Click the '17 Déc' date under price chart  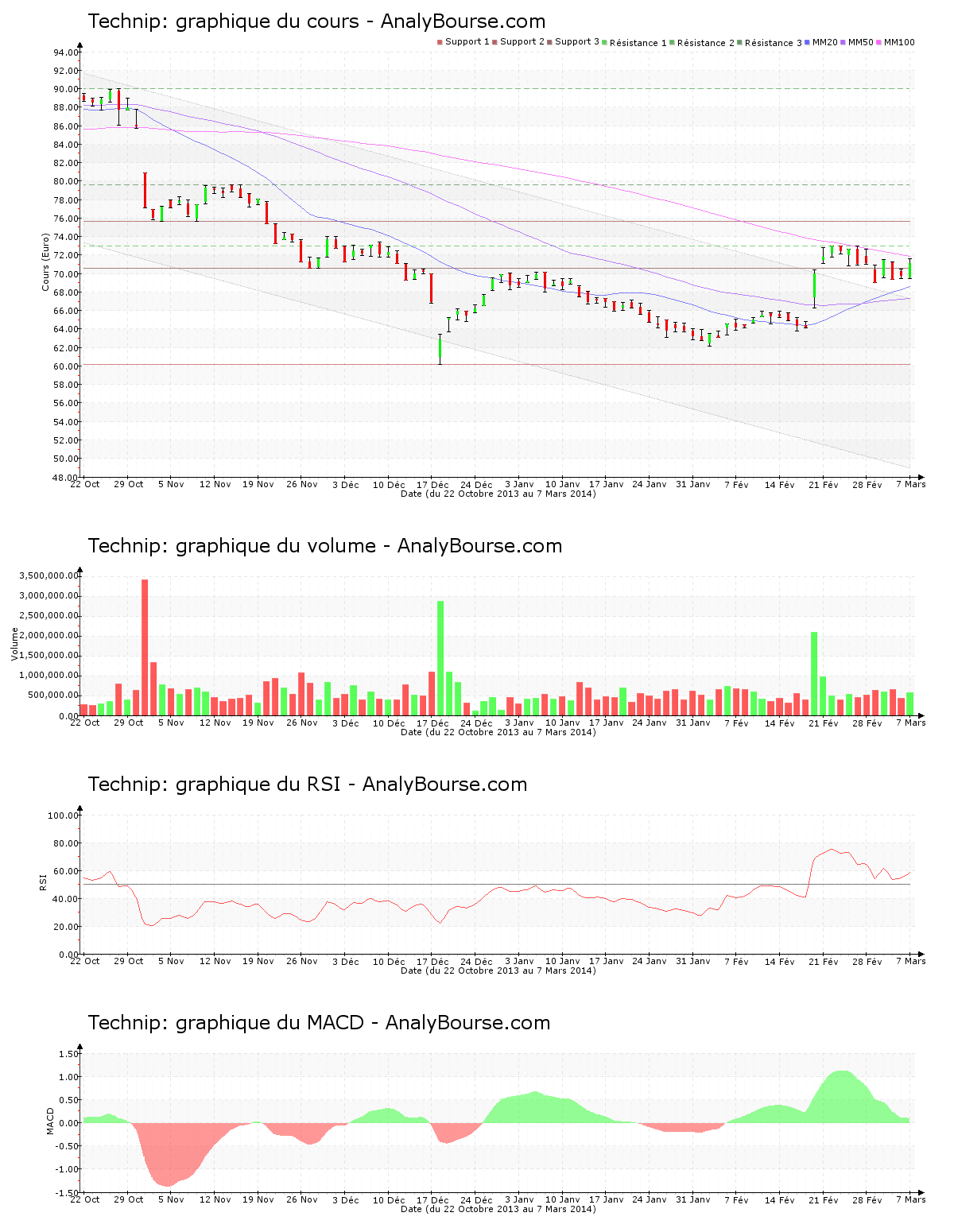tap(432, 484)
